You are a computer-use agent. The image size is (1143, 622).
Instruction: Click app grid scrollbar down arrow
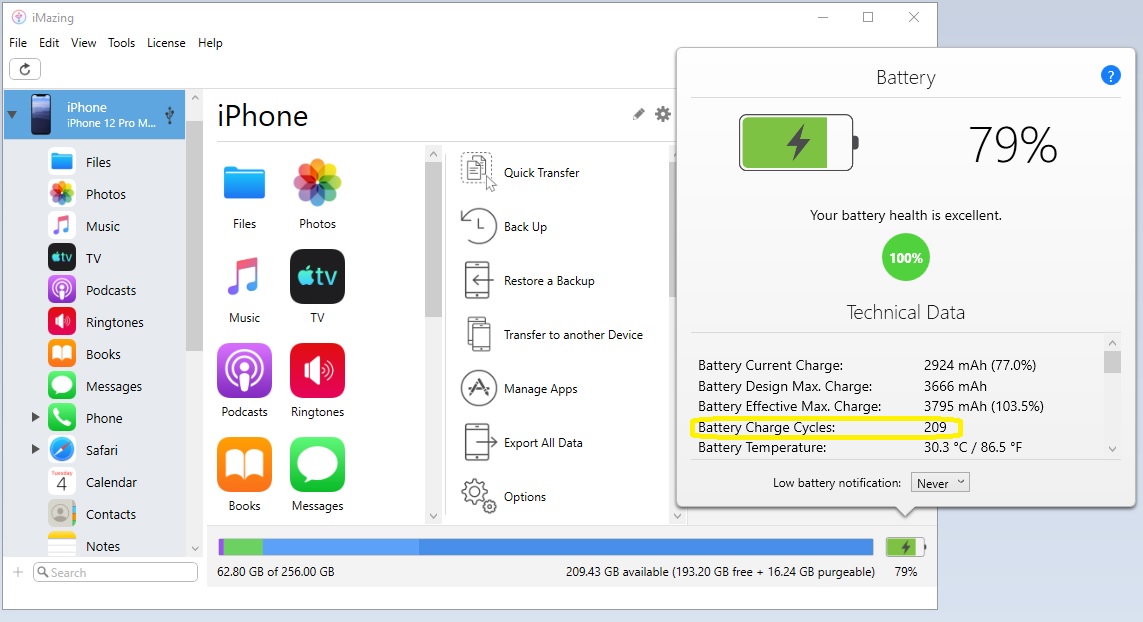click(433, 516)
